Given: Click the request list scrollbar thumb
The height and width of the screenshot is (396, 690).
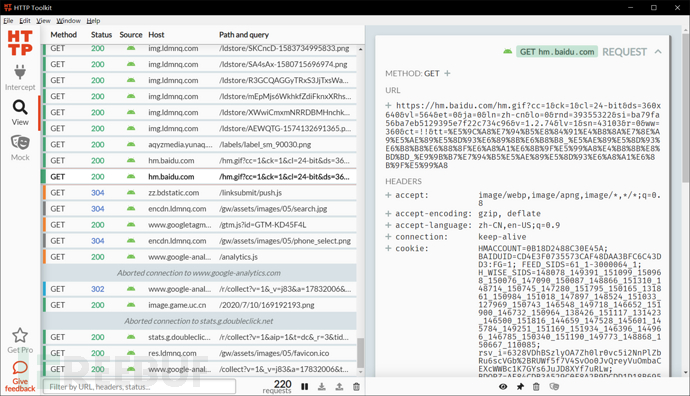Looking at the screenshot, I should [x=360, y=352].
